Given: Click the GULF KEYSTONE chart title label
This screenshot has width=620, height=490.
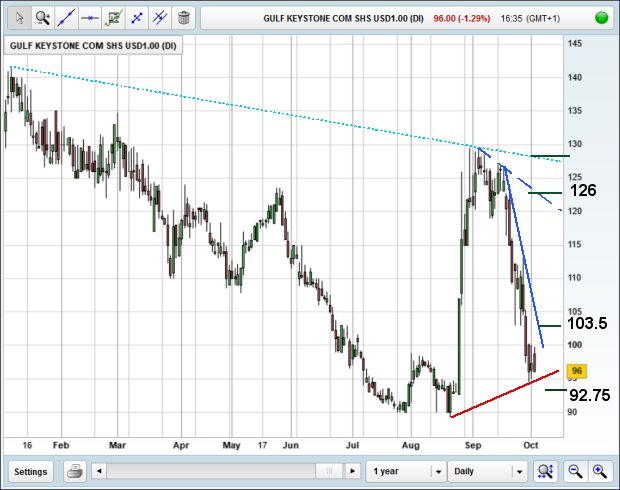Looking at the screenshot, I should click(x=93, y=46).
